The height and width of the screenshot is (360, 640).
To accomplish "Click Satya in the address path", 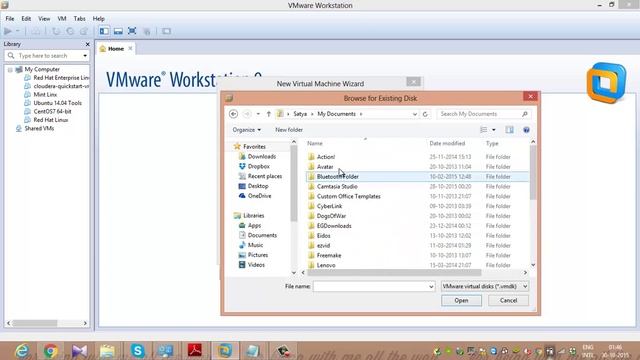I will (x=300, y=114).
